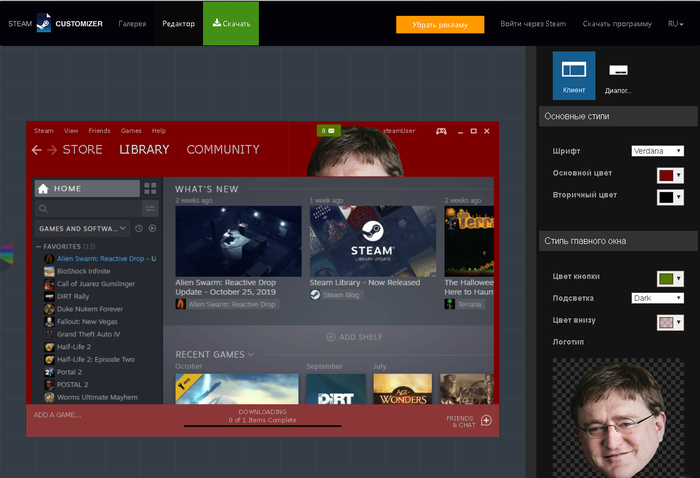
Task: Click the Terraria tag icon
Action: pos(450,304)
